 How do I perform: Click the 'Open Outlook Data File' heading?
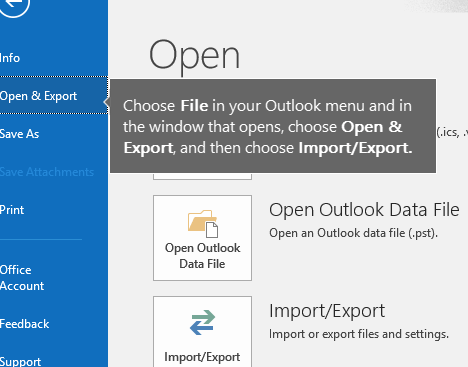point(364,210)
